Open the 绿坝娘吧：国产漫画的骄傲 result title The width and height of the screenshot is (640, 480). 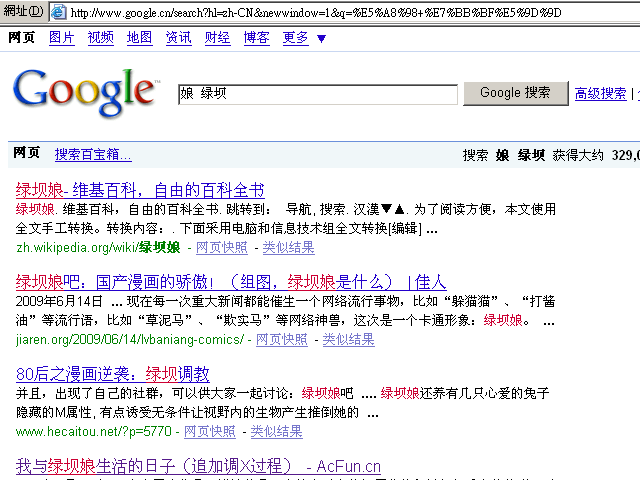(231, 282)
